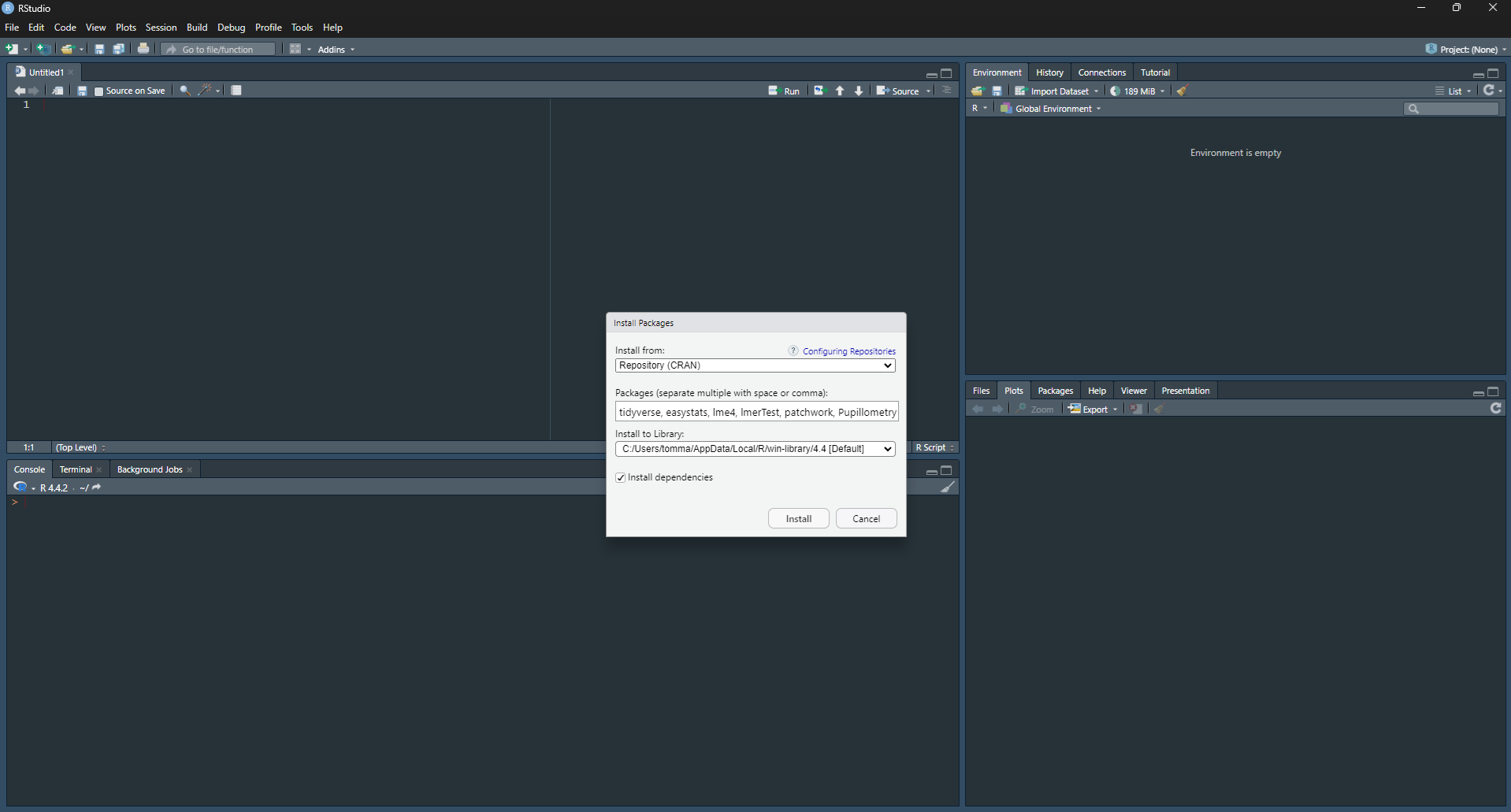The width and height of the screenshot is (1511, 812).
Task: Click the find/replace magnifier icon in editor
Action: coord(185,91)
